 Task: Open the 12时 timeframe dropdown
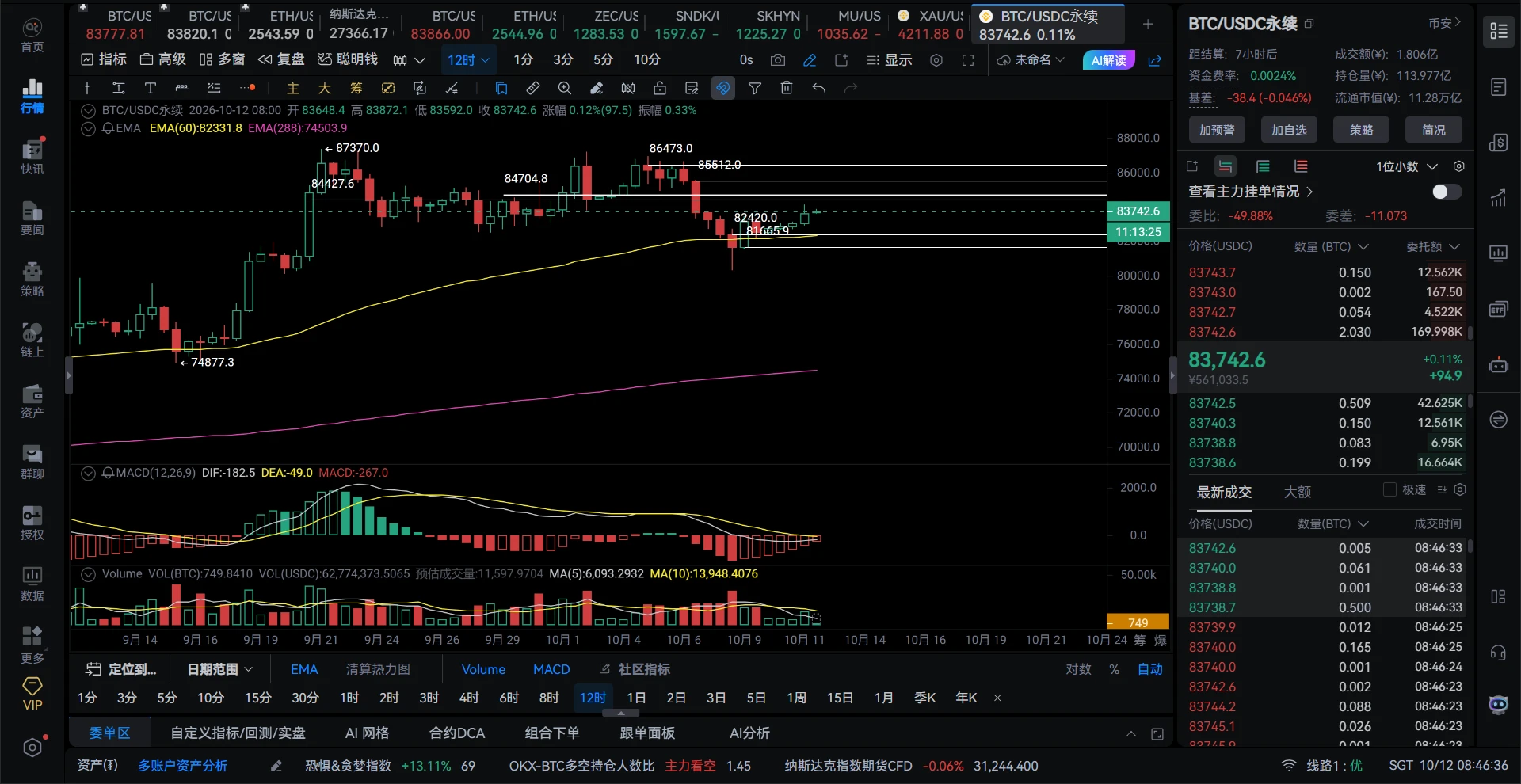(468, 60)
